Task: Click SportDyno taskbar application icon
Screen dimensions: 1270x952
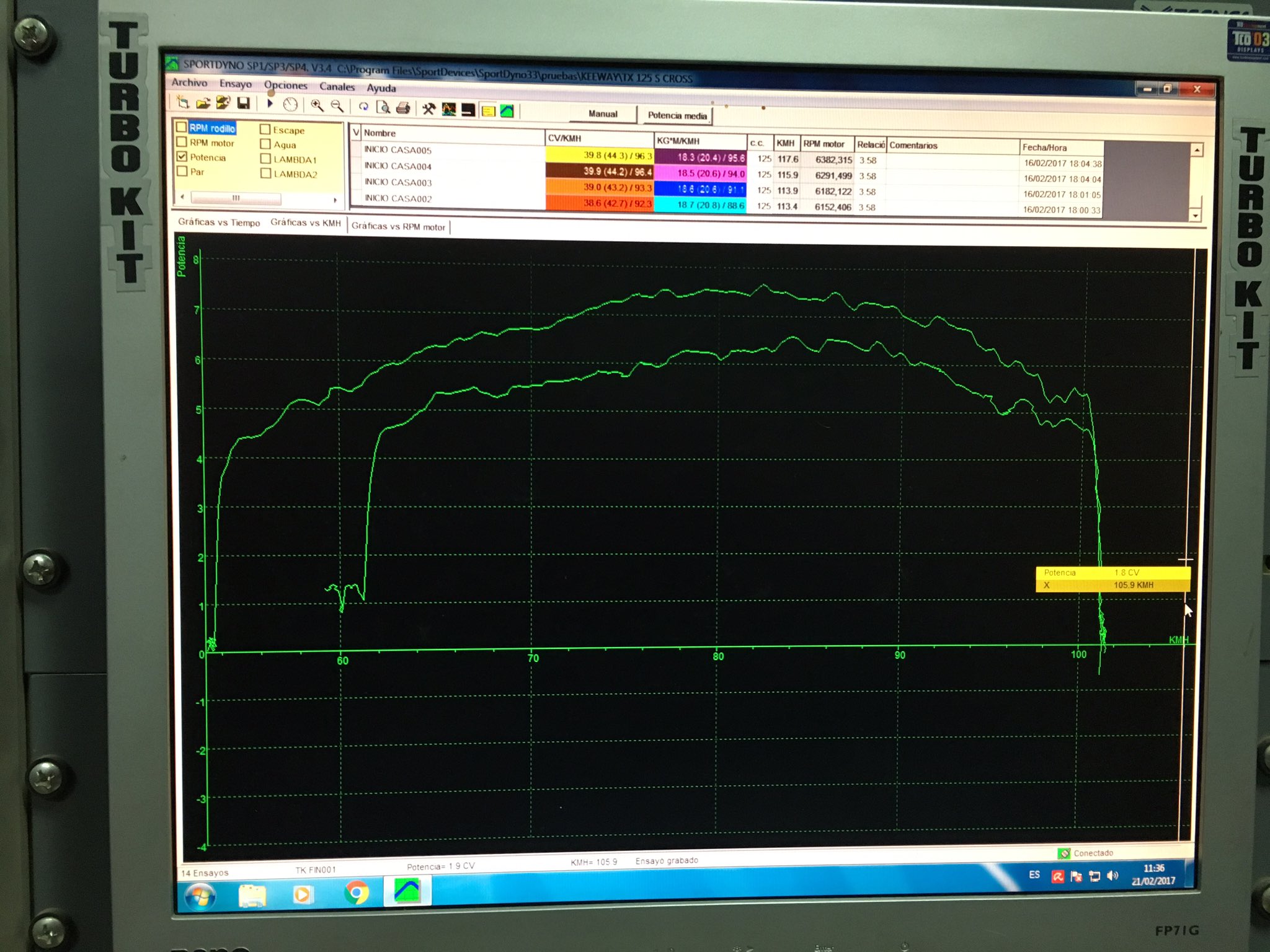Action: coord(407,891)
